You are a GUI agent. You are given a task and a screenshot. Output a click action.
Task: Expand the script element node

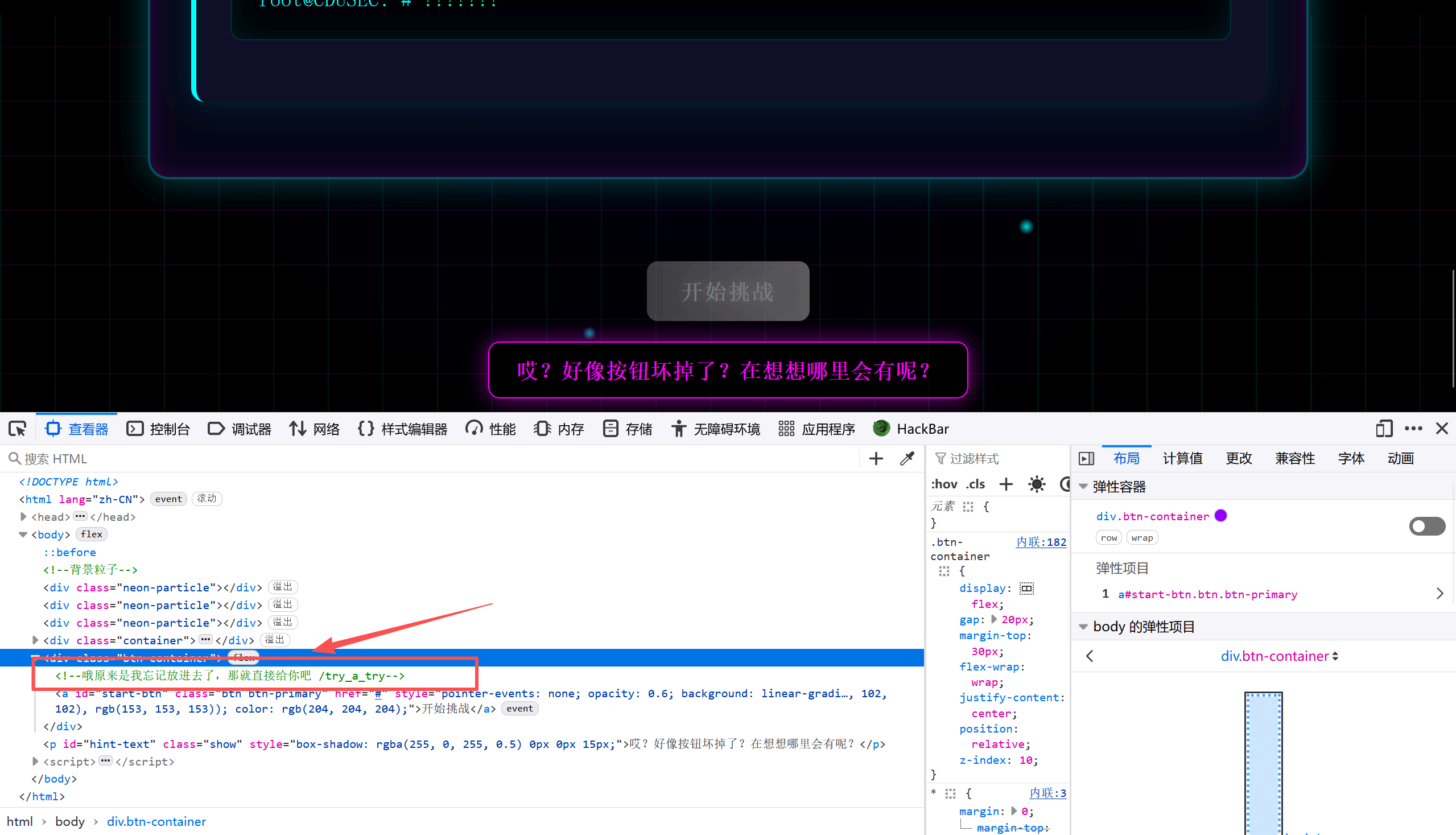[x=35, y=762]
